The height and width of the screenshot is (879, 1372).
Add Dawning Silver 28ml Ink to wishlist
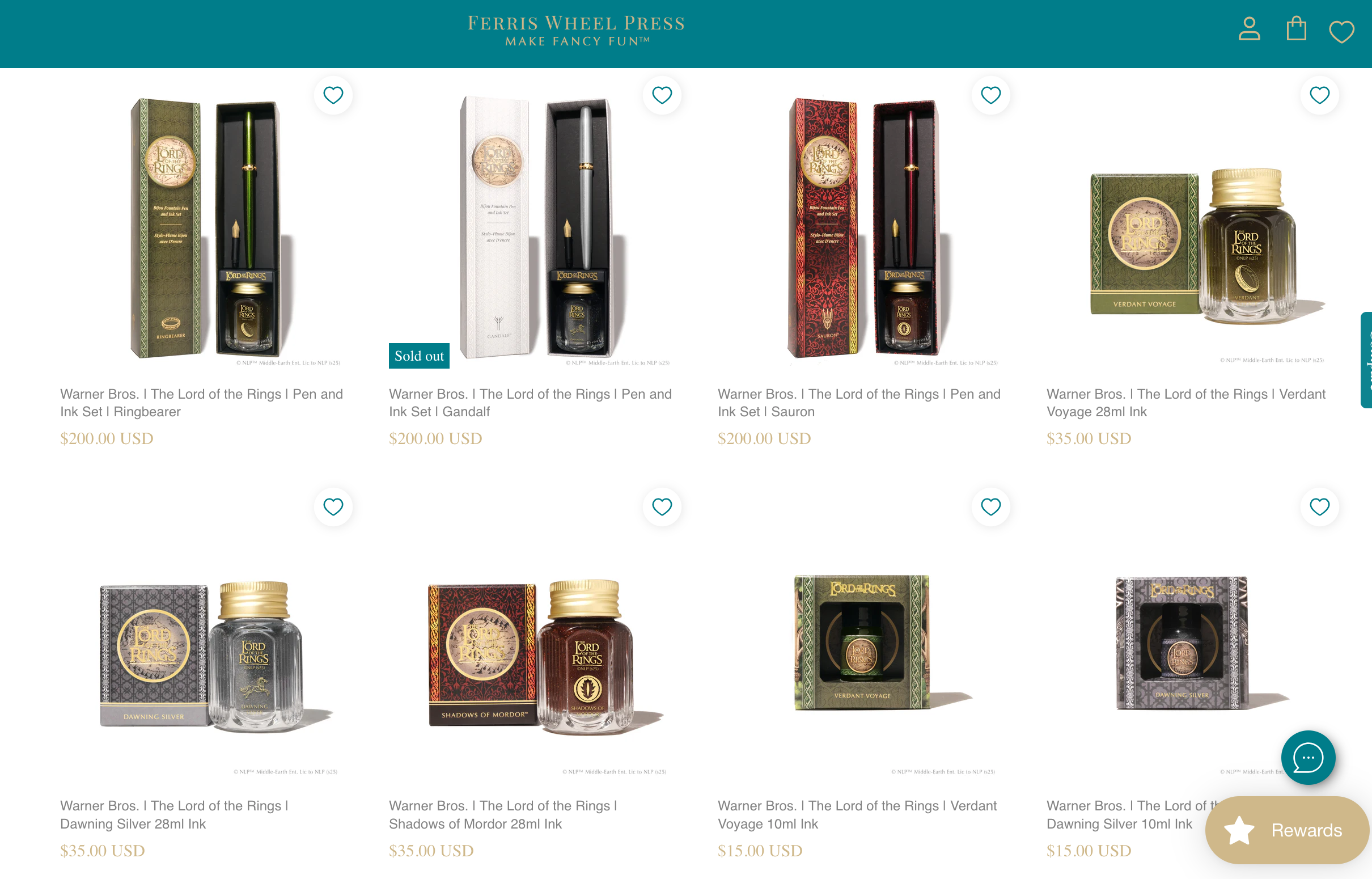point(333,506)
